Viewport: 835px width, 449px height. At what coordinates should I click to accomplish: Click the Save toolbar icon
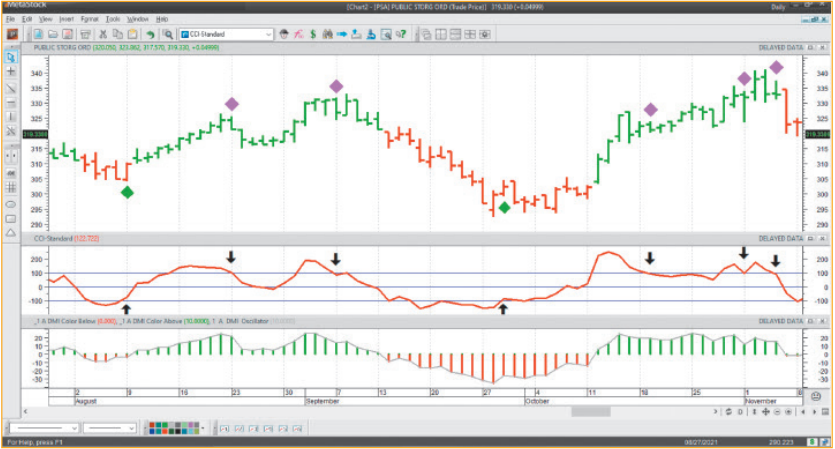click(67, 35)
